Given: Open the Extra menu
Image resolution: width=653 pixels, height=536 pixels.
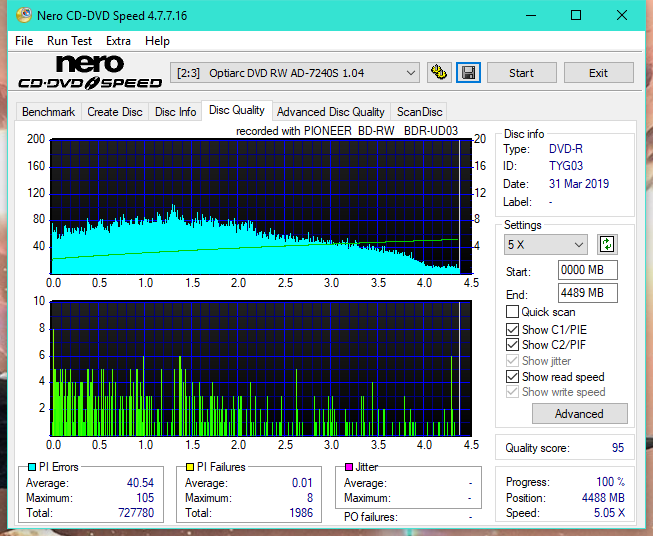Looking at the screenshot, I should coord(118,41).
